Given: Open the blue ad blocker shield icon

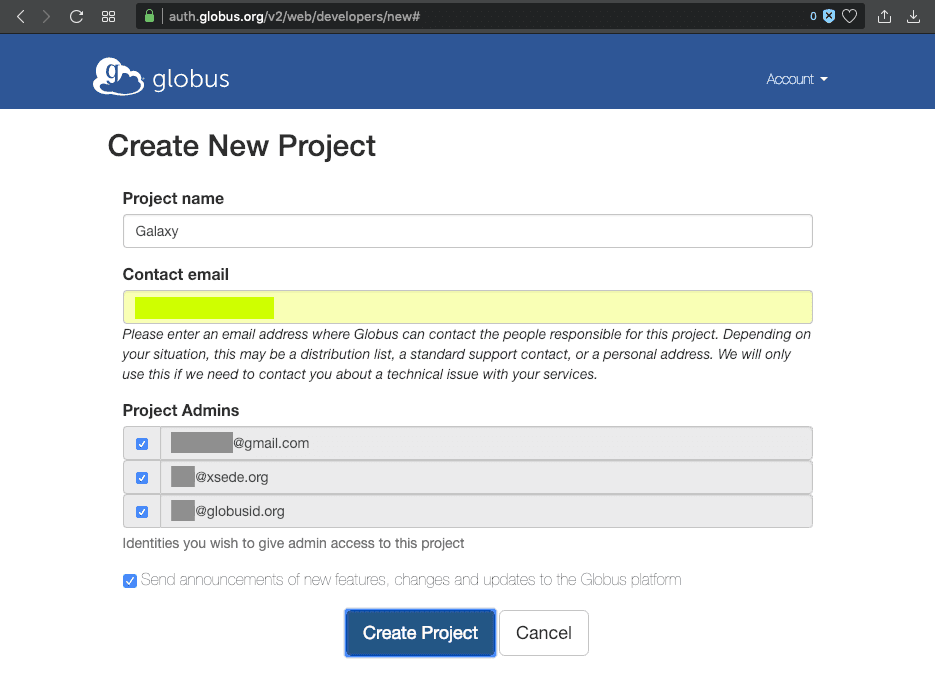Looking at the screenshot, I should click(x=828, y=16).
